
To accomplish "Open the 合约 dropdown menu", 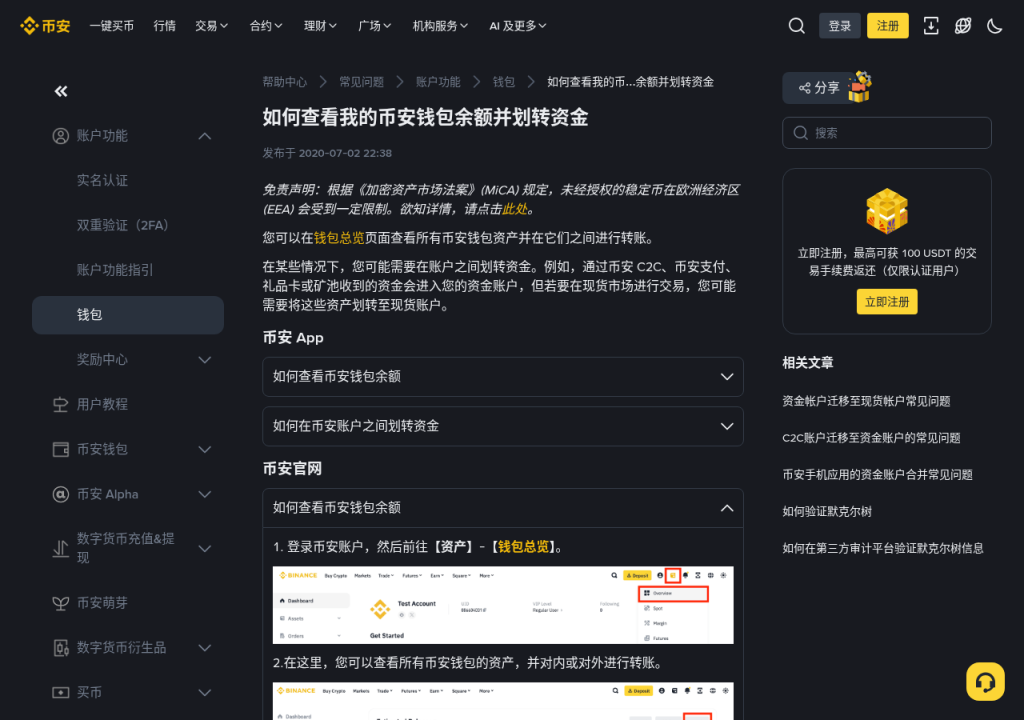I will [266, 25].
